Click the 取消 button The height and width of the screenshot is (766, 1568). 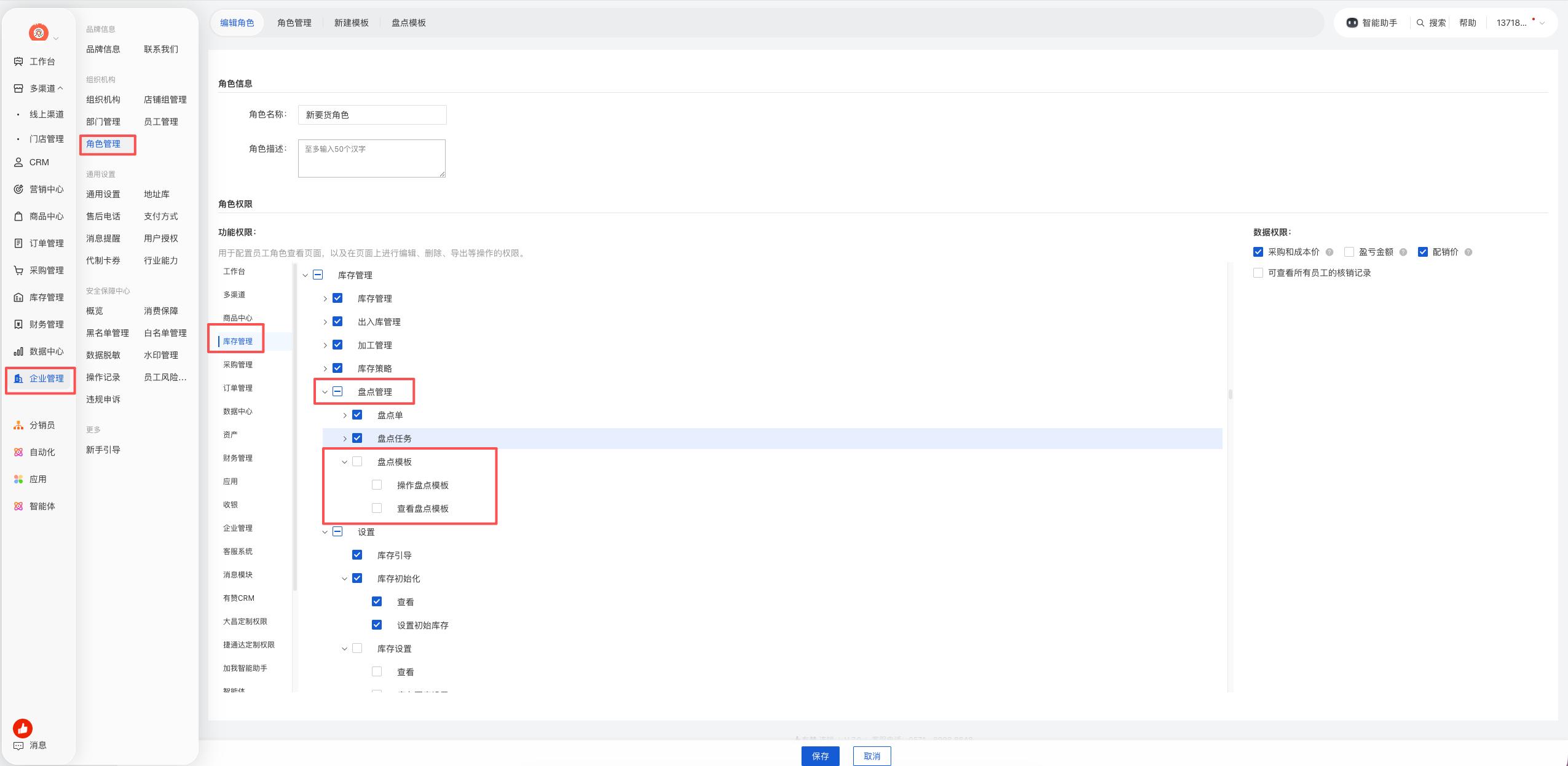pos(872,756)
